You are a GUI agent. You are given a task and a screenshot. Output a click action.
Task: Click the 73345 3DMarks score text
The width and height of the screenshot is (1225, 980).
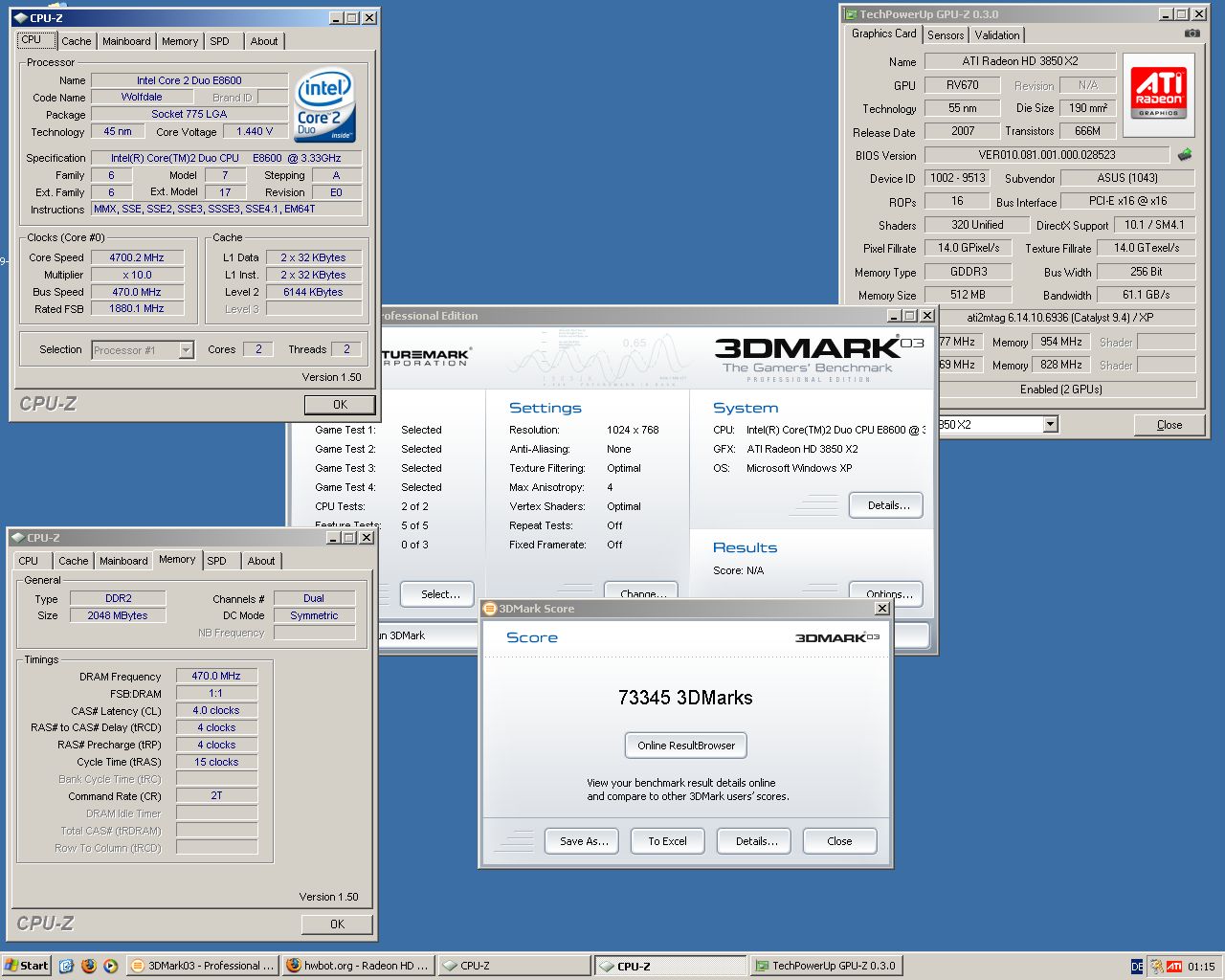point(685,698)
